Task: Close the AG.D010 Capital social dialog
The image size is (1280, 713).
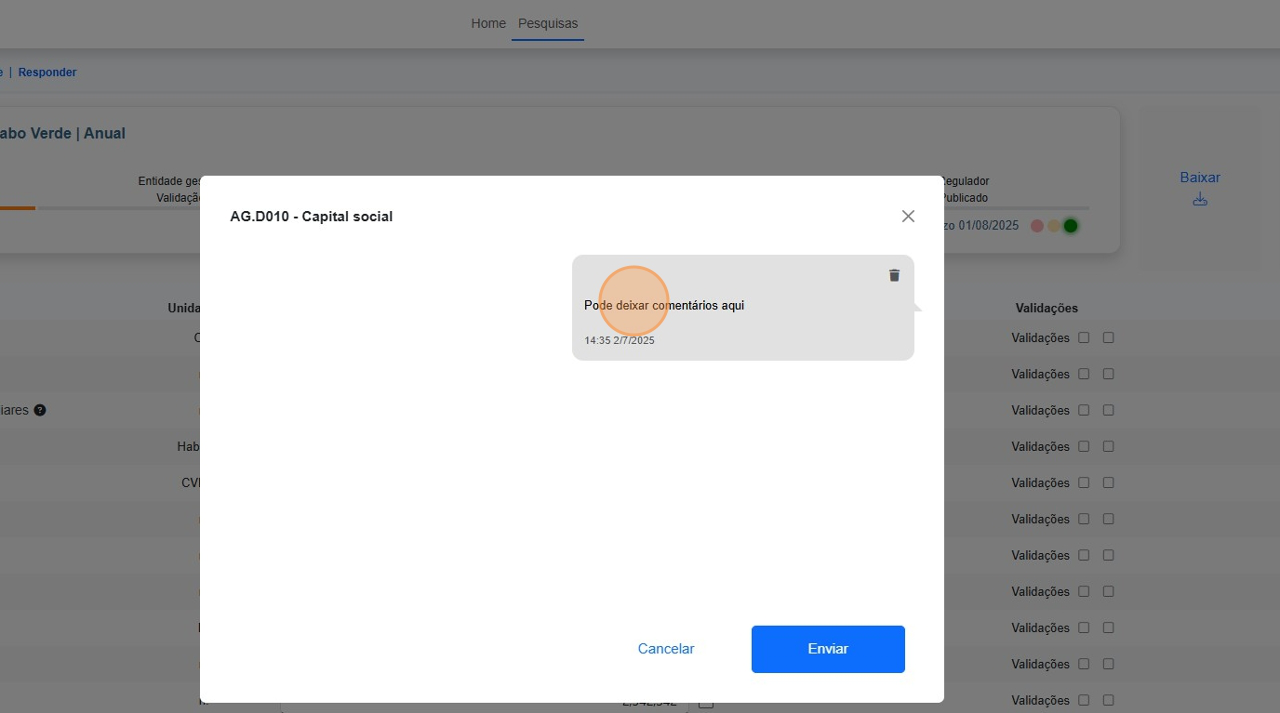Action: pyautogui.click(x=908, y=215)
